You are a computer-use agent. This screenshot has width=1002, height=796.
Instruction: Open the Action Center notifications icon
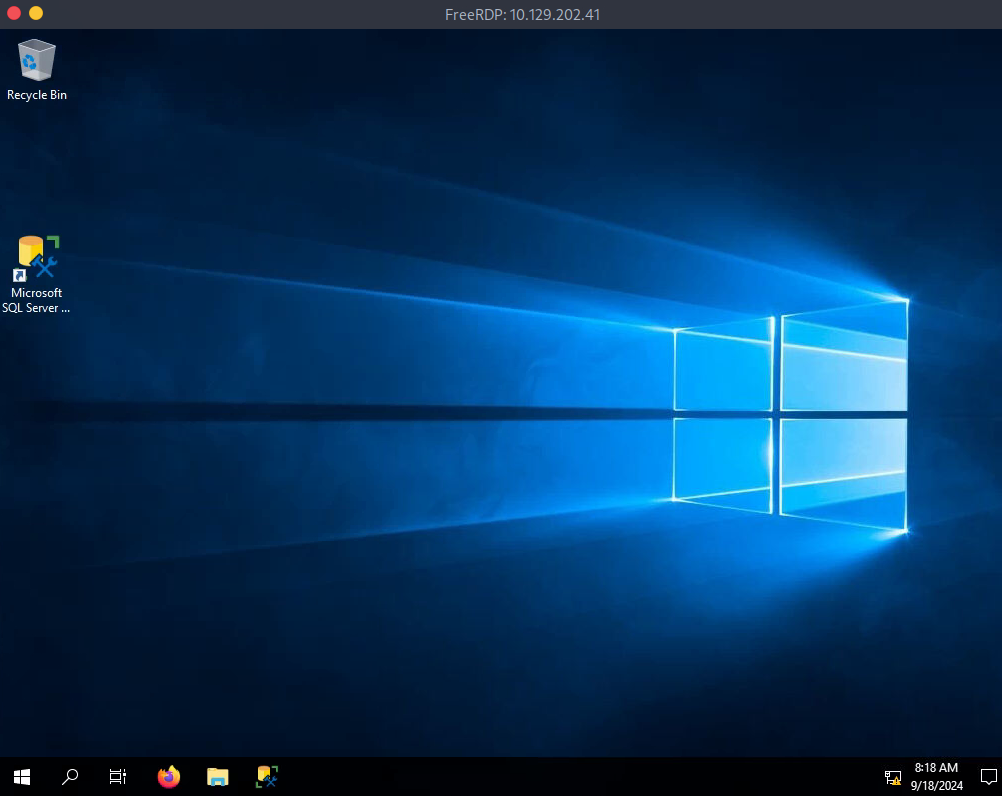tap(989, 777)
